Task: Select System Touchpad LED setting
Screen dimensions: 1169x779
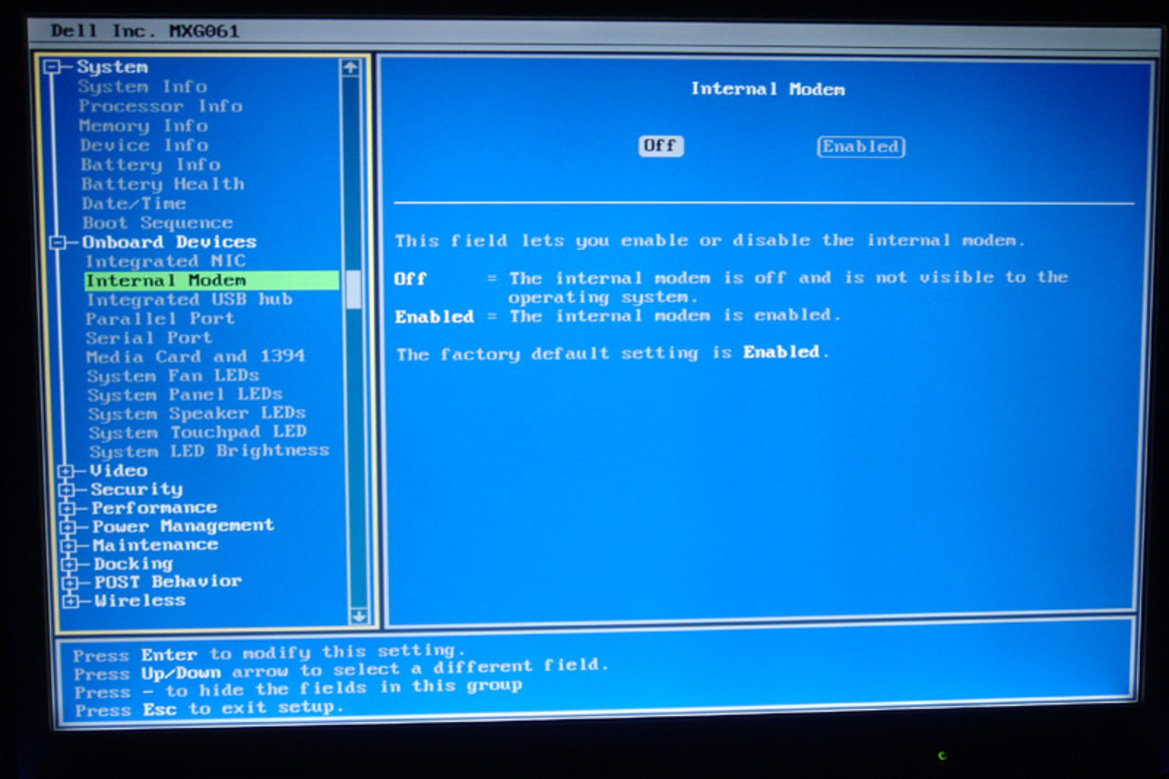Action: (x=198, y=432)
